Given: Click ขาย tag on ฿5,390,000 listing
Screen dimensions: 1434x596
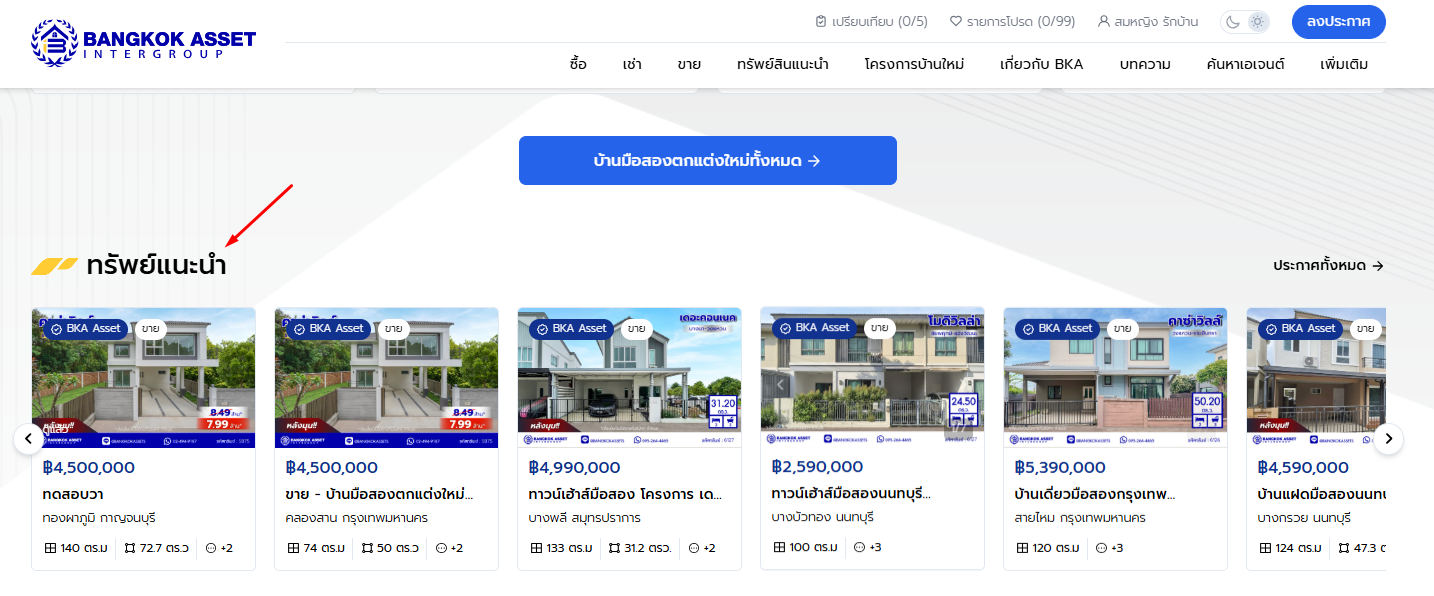Looking at the screenshot, I should pyautogui.click(x=1122, y=328).
